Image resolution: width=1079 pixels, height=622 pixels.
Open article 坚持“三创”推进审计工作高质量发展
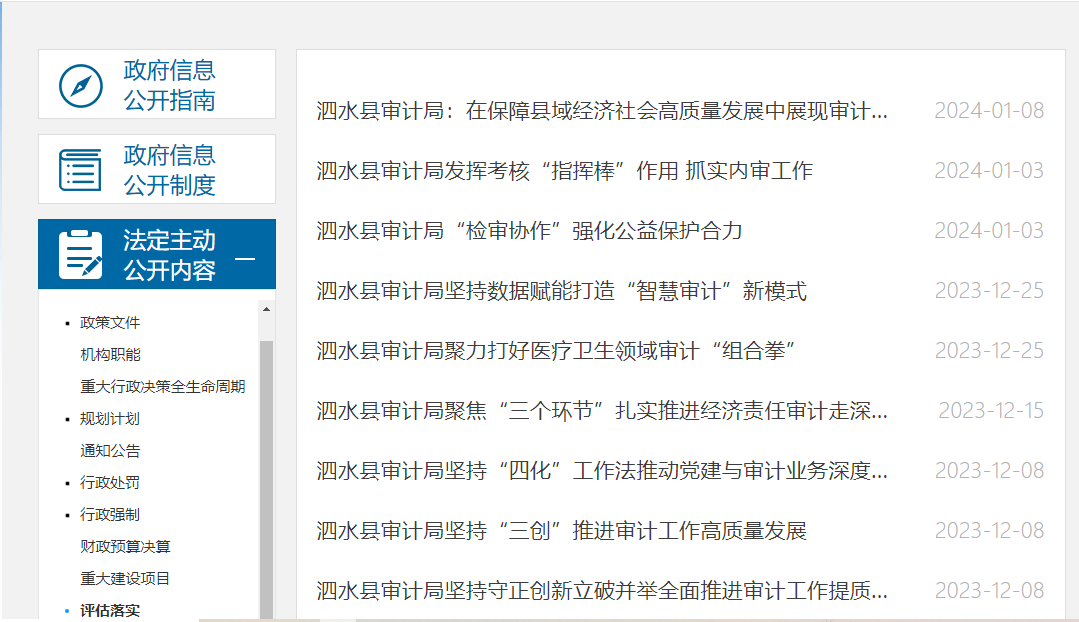coord(562,530)
